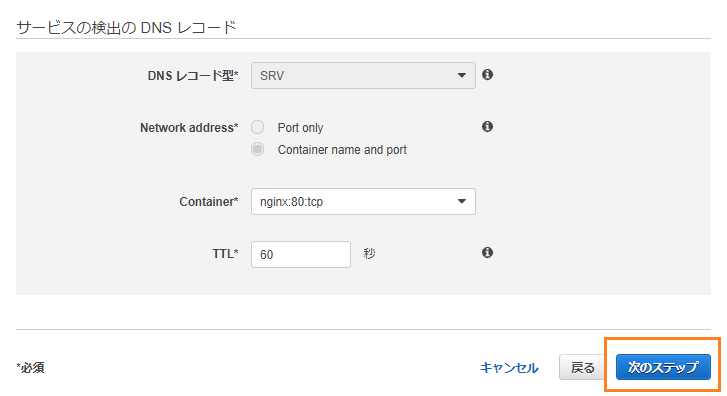This screenshot has height=396, width=727.
Task: Click the Container* field label
Action: 209,202
